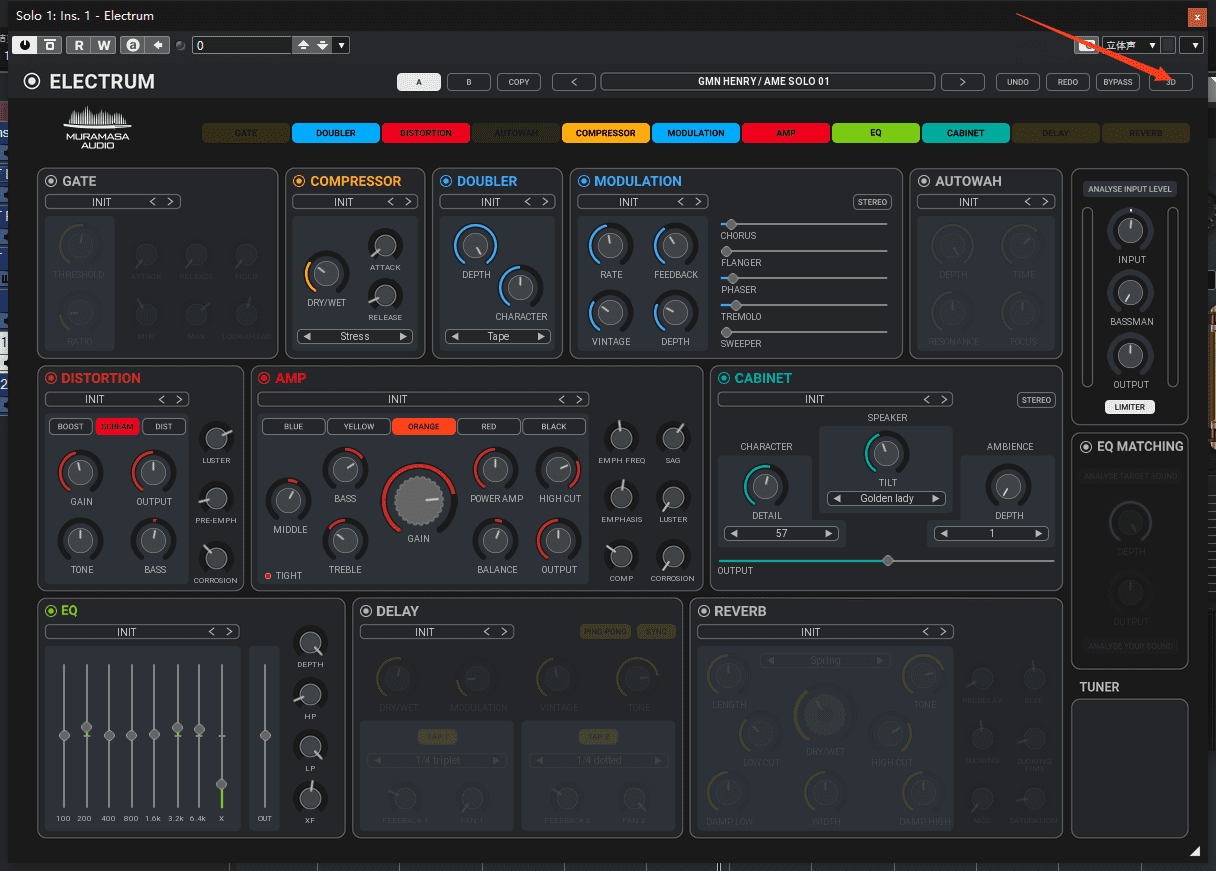
Task: Click the 3D view button
Action: pyautogui.click(x=1171, y=82)
